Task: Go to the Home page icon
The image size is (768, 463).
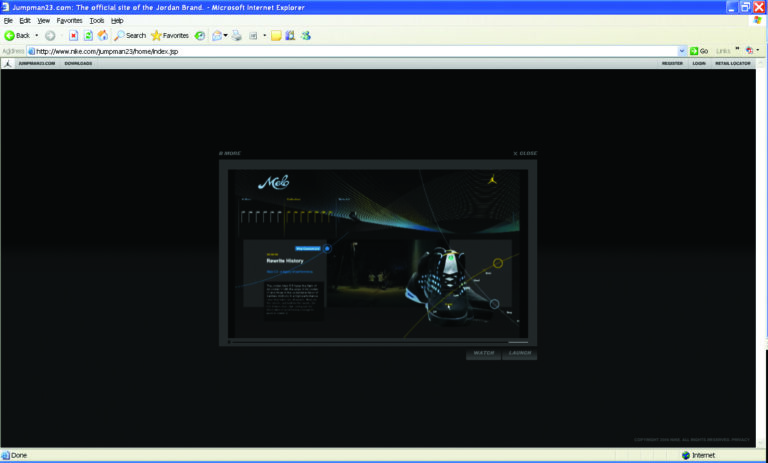Action: tap(102, 35)
